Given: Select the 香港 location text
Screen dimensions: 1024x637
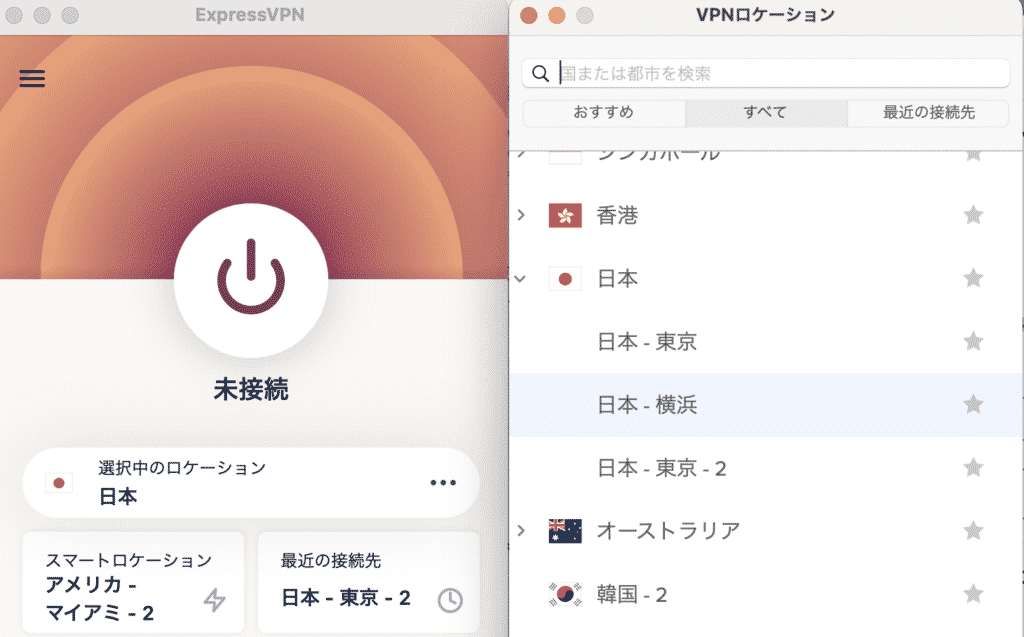Looking at the screenshot, I should (617, 215).
